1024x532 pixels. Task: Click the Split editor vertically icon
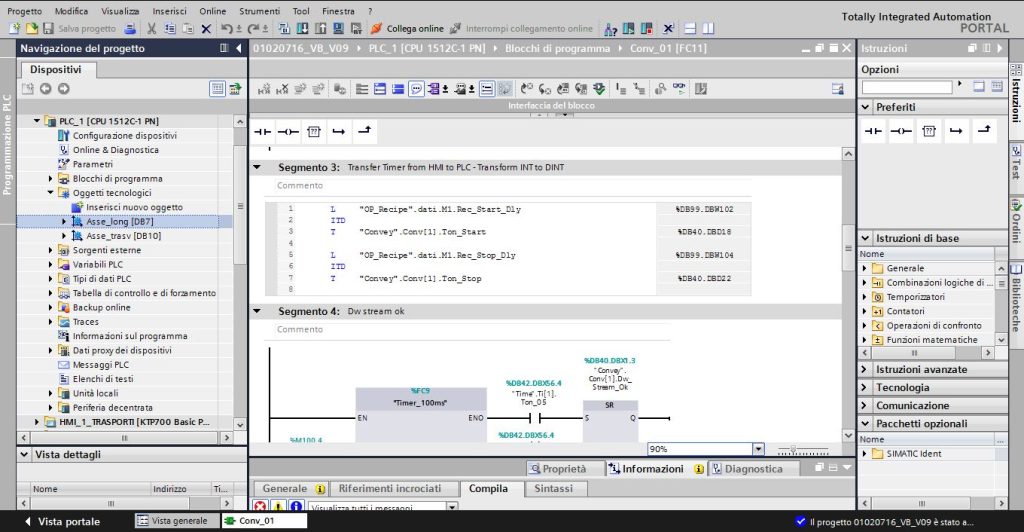tap(708, 29)
